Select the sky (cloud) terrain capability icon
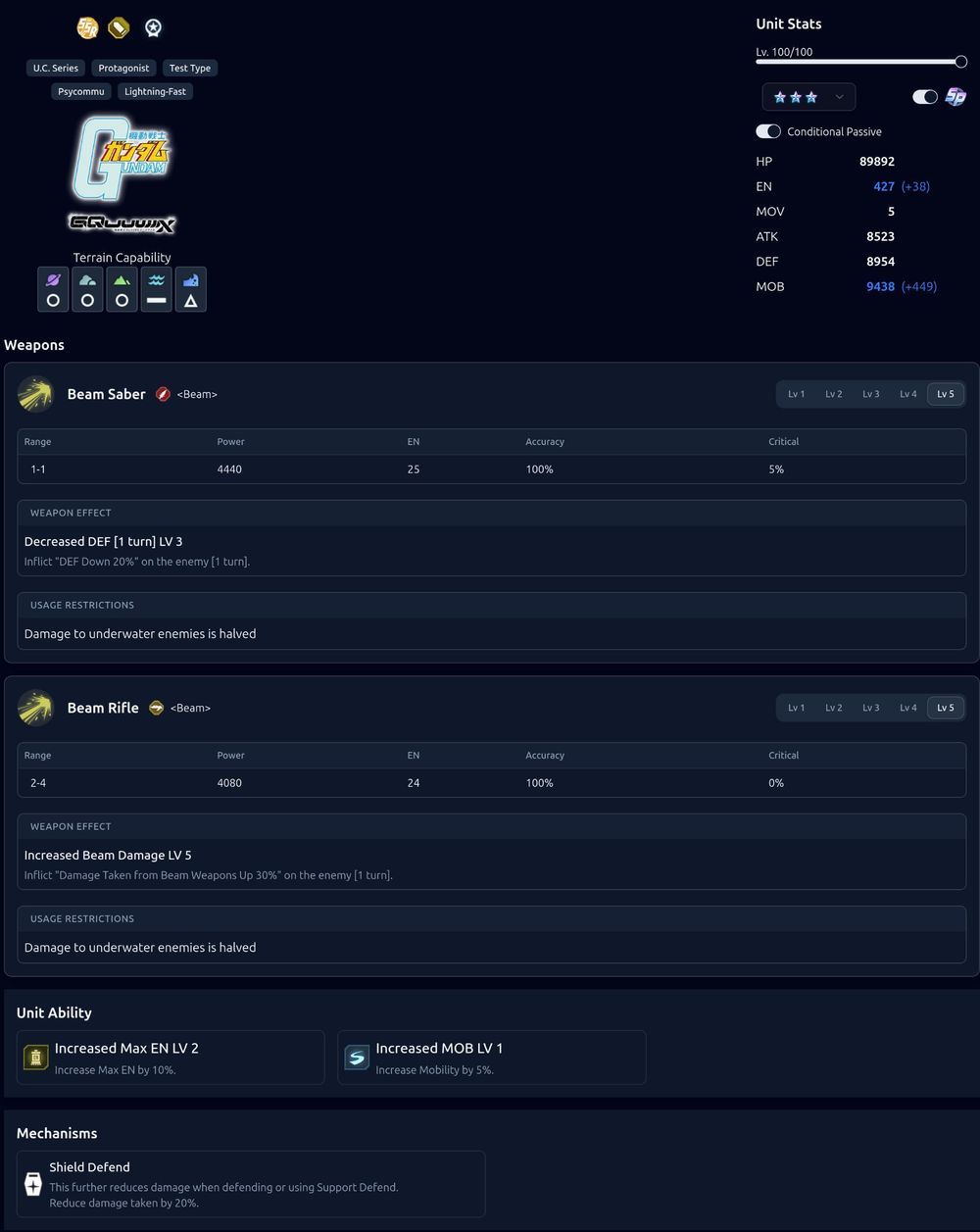 tap(87, 289)
